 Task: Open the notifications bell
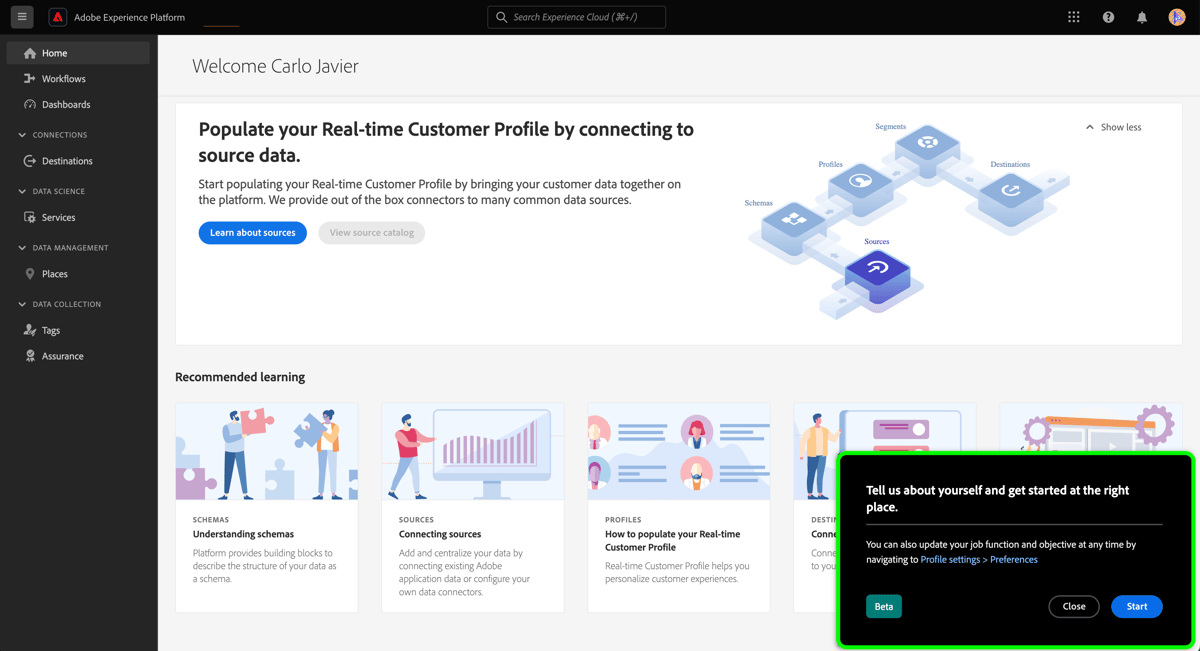1142,16
